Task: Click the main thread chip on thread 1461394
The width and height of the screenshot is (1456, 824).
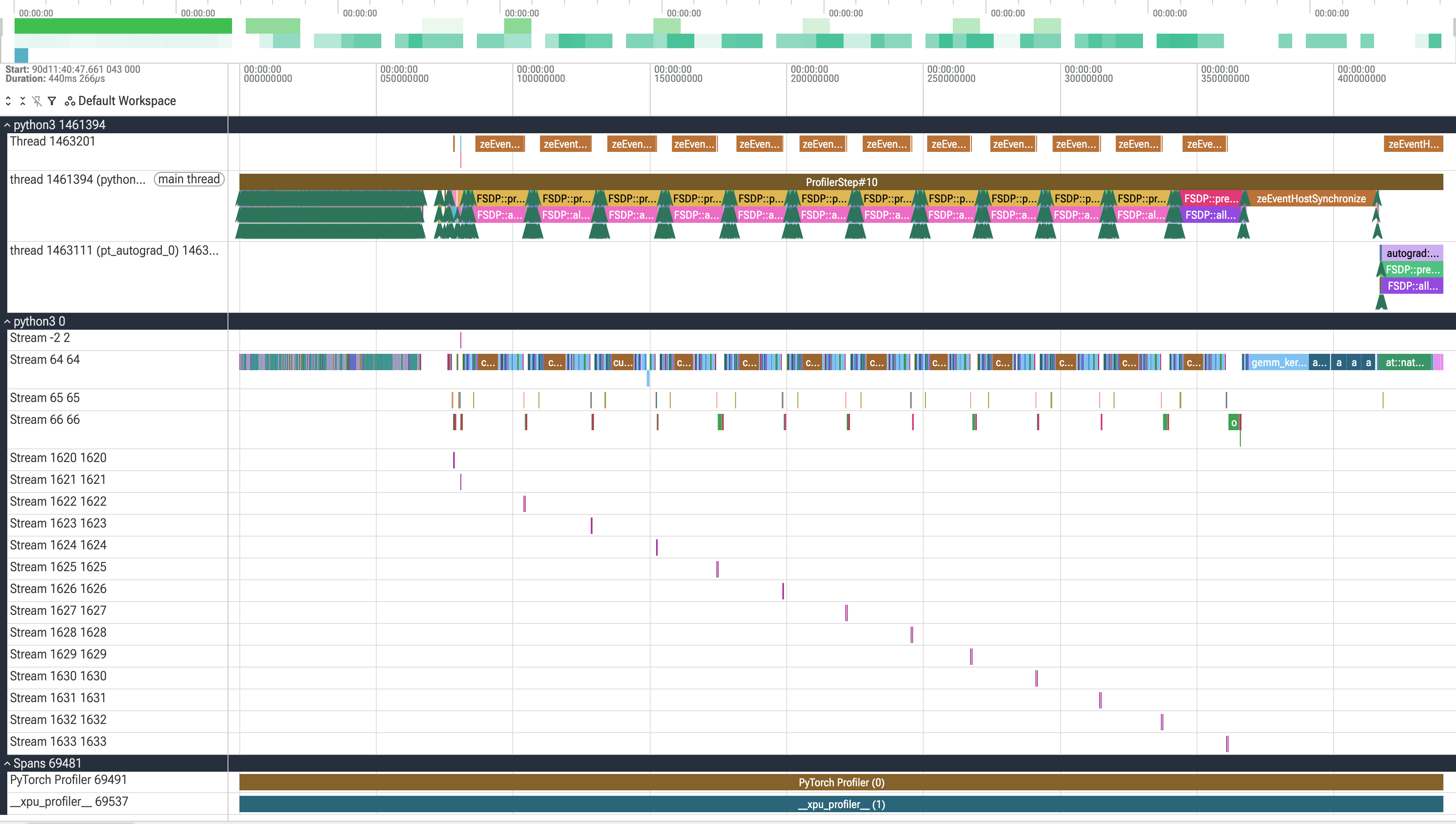Action: click(x=189, y=180)
